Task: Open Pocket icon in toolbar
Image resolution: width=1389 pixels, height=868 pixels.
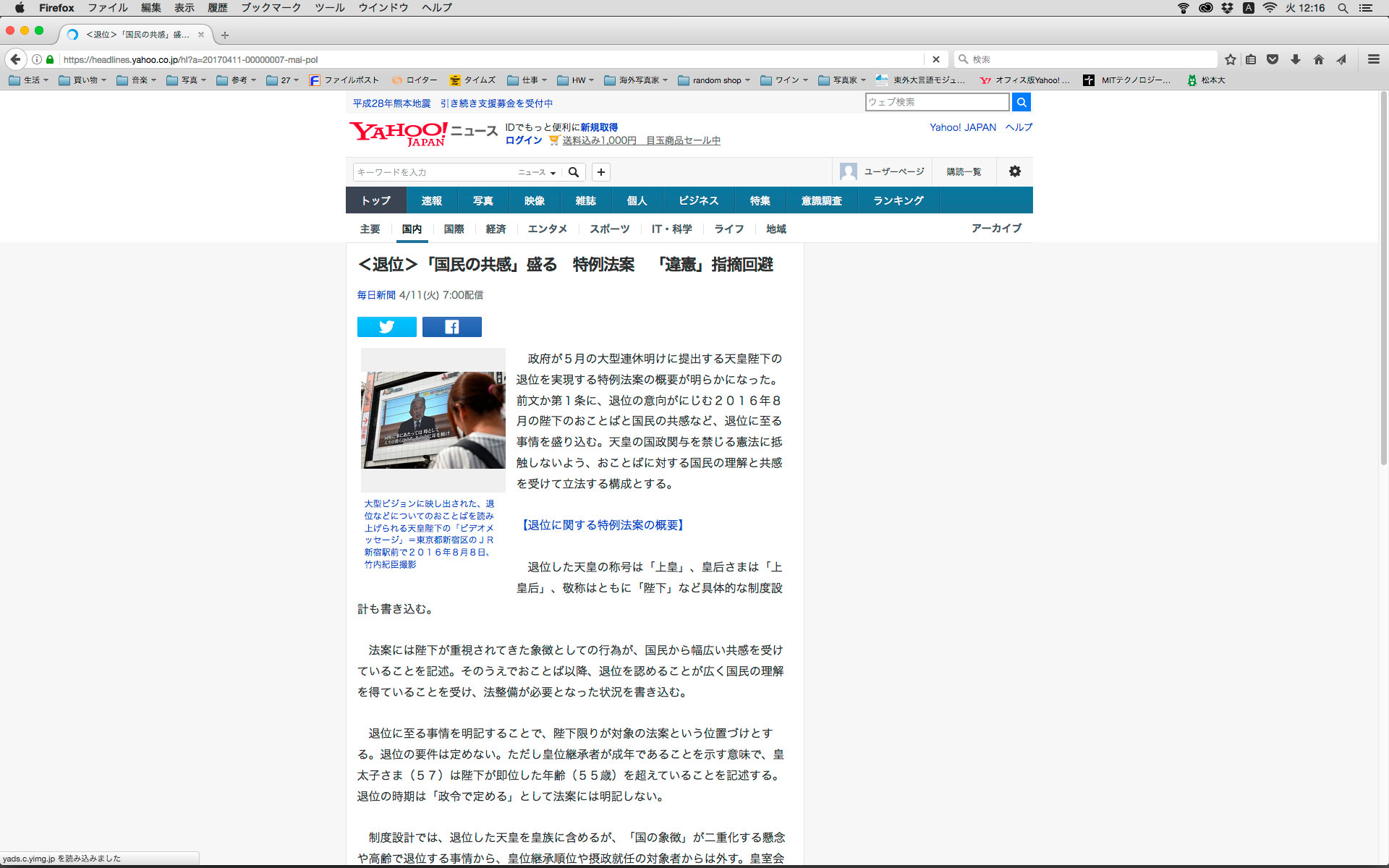Action: [1273, 59]
